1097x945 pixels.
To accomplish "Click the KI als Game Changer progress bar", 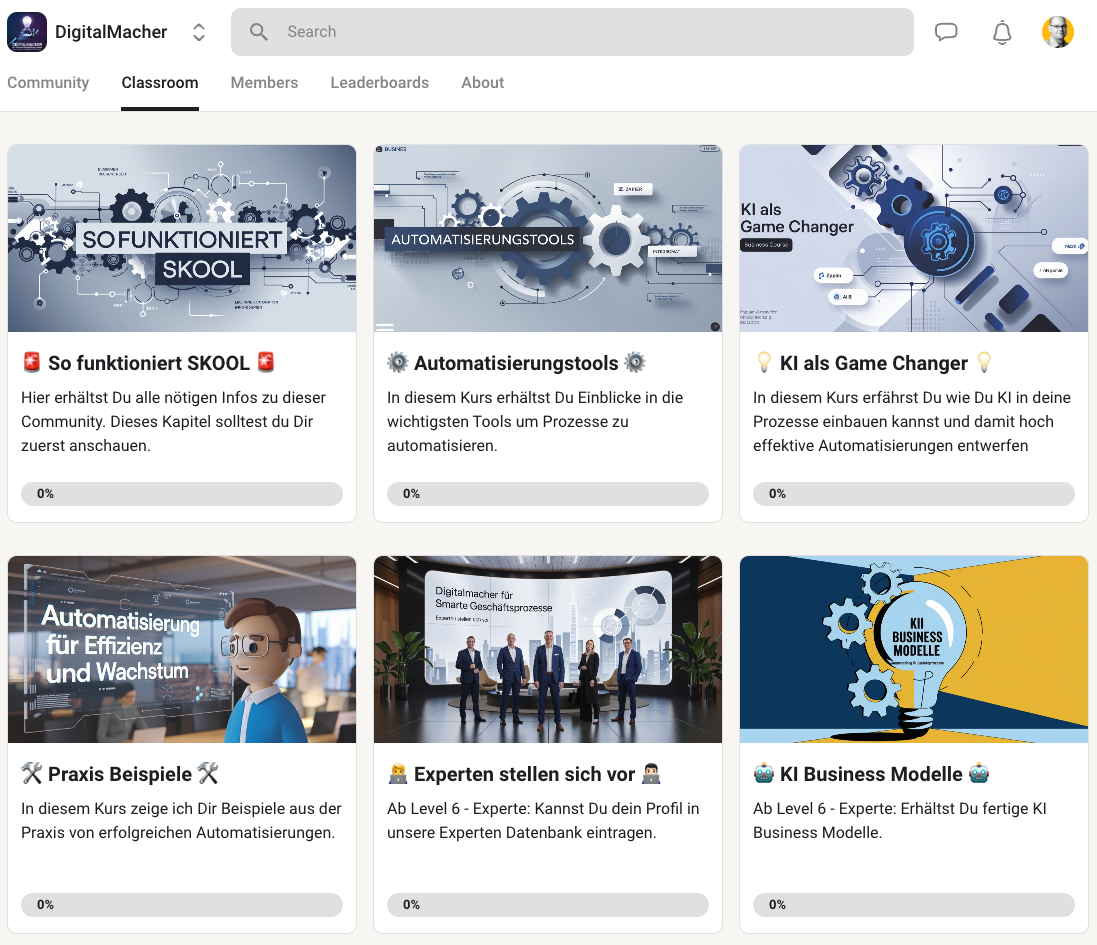I will (914, 494).
